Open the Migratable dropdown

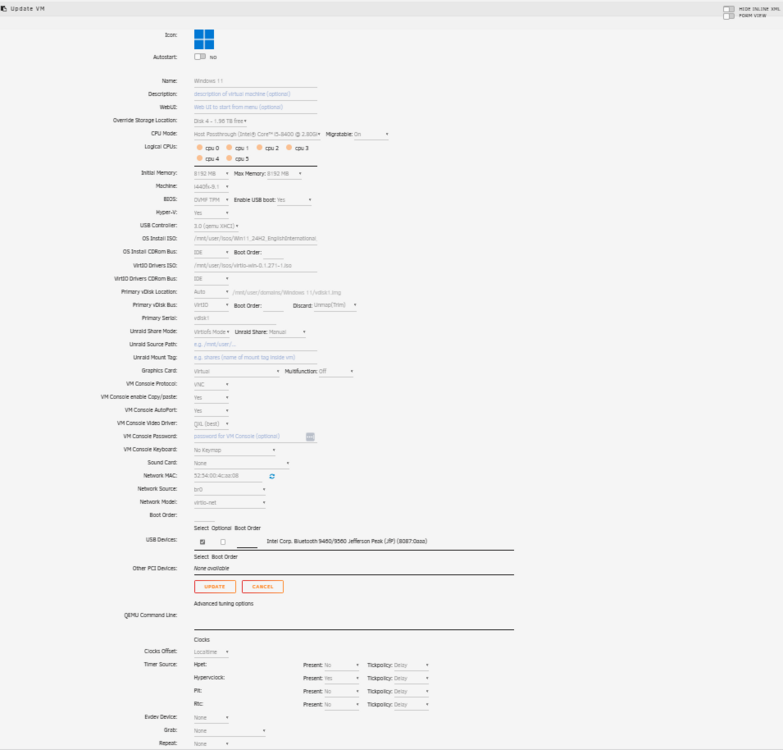[x=371, y=134]
